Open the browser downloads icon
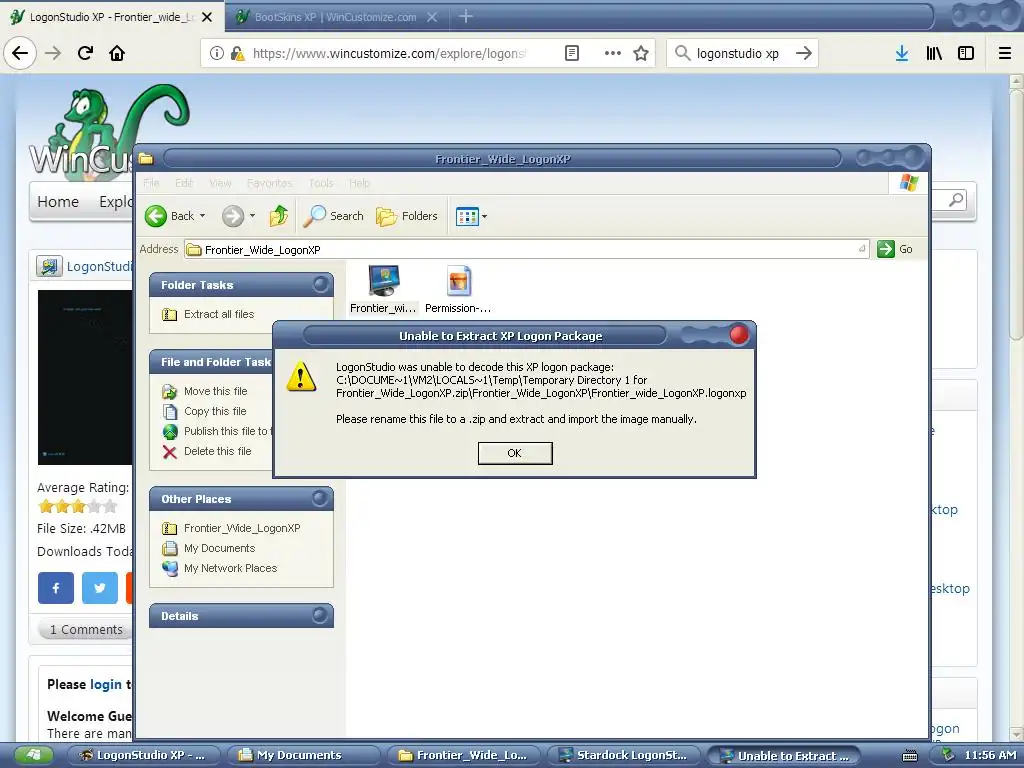The image size is (1024, 768). [x=902, y=53]
